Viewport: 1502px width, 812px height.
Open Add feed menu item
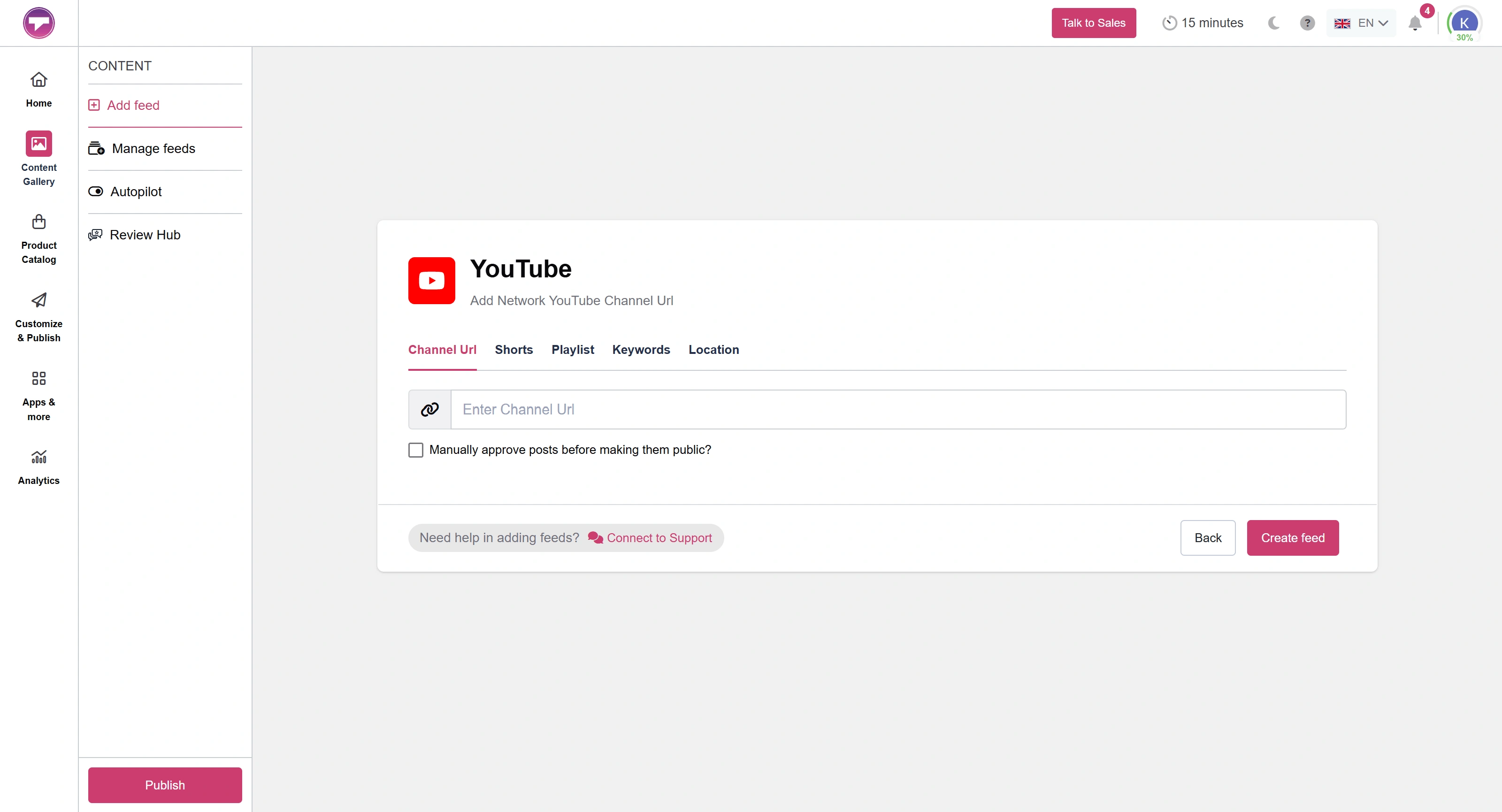tap(165, 105)
